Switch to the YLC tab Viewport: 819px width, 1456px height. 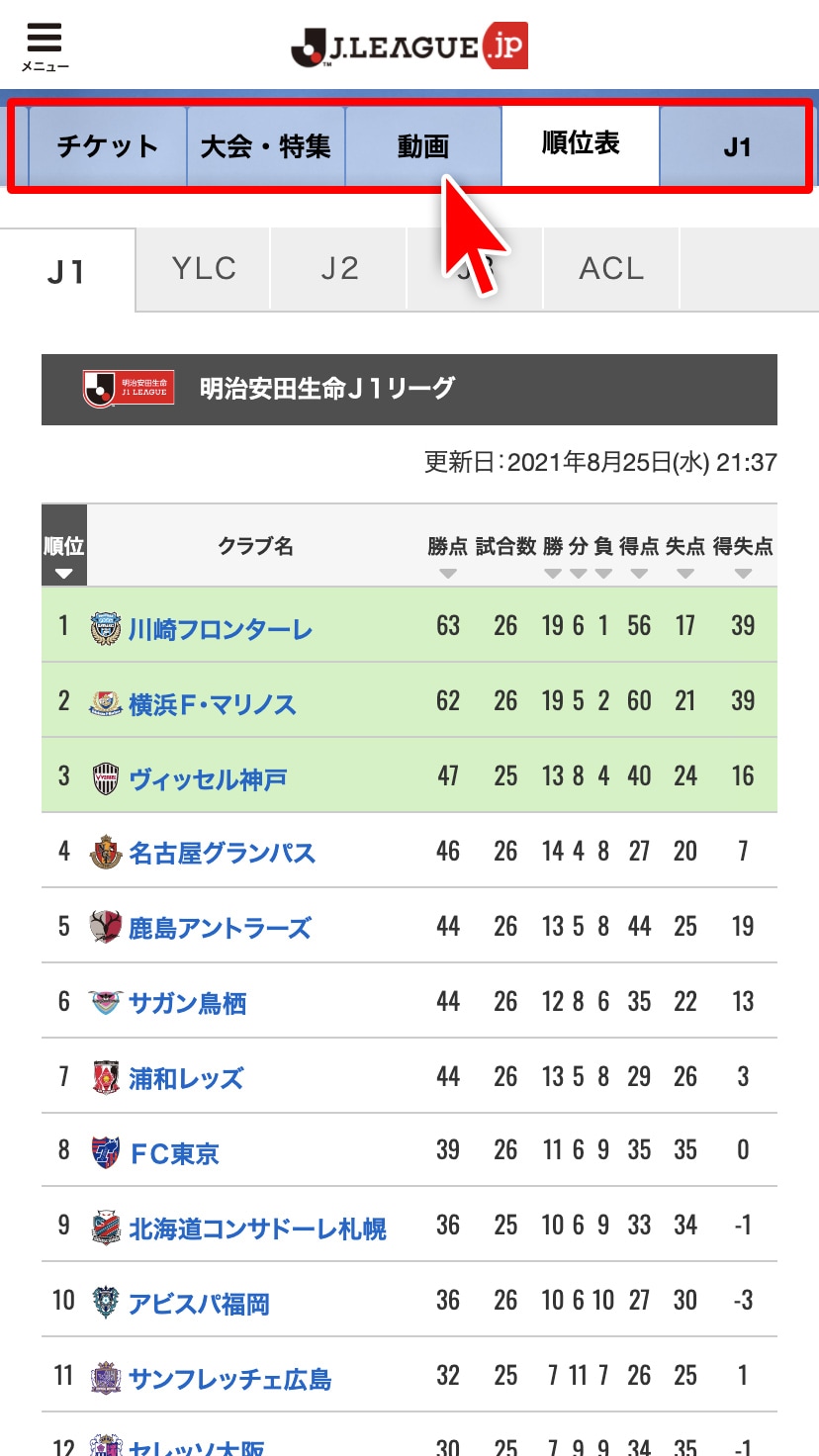pos(204,269)
